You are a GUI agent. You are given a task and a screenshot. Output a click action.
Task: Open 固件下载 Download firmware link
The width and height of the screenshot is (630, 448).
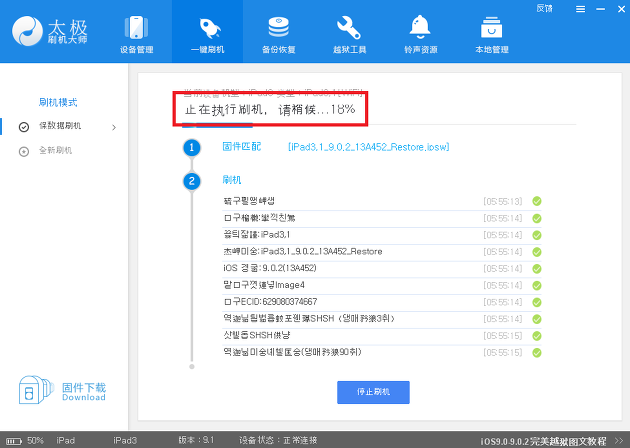pyautogui.click(x=84, y=391)
